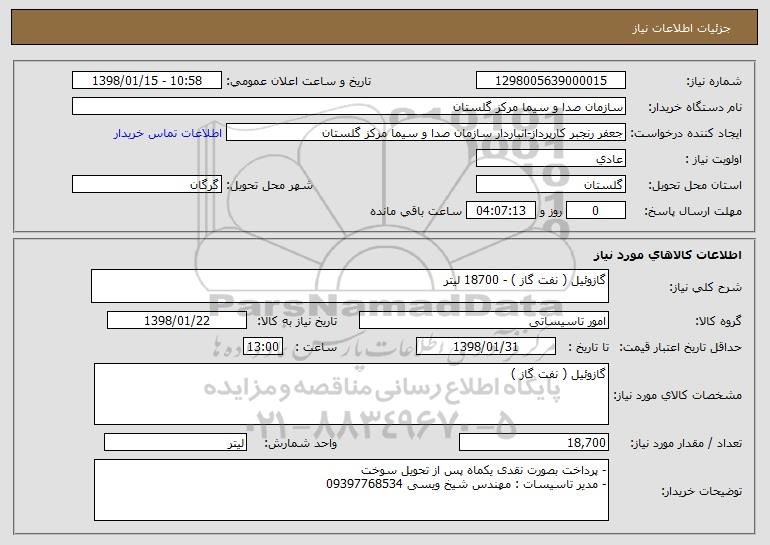Click the label نام دستگاه خریدار

tap(695, 108)
